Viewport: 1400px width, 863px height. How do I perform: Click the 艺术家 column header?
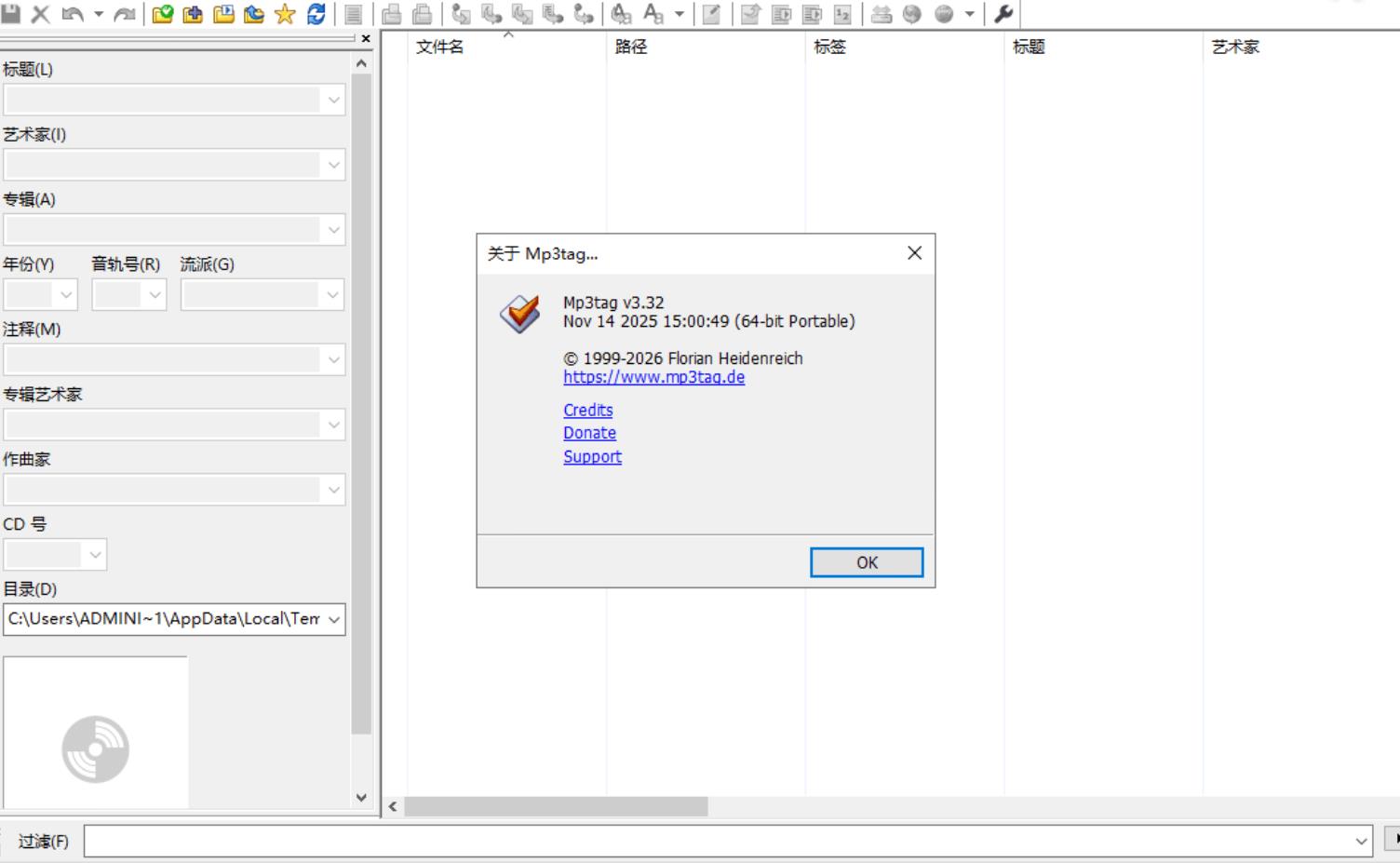click(1235, 47)
